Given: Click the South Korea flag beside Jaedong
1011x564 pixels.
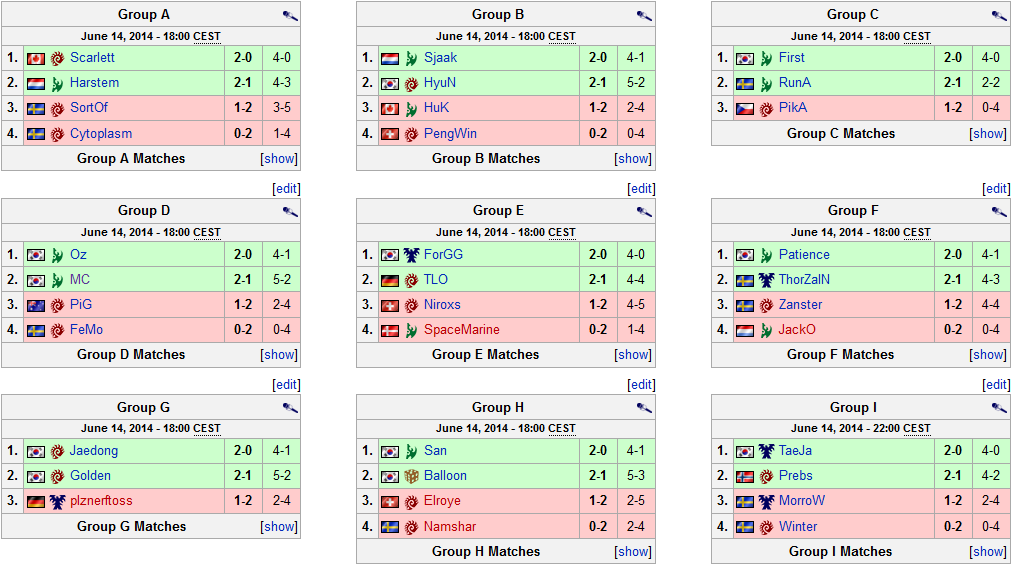Looking at the screenshot, I should pos(36,452).
